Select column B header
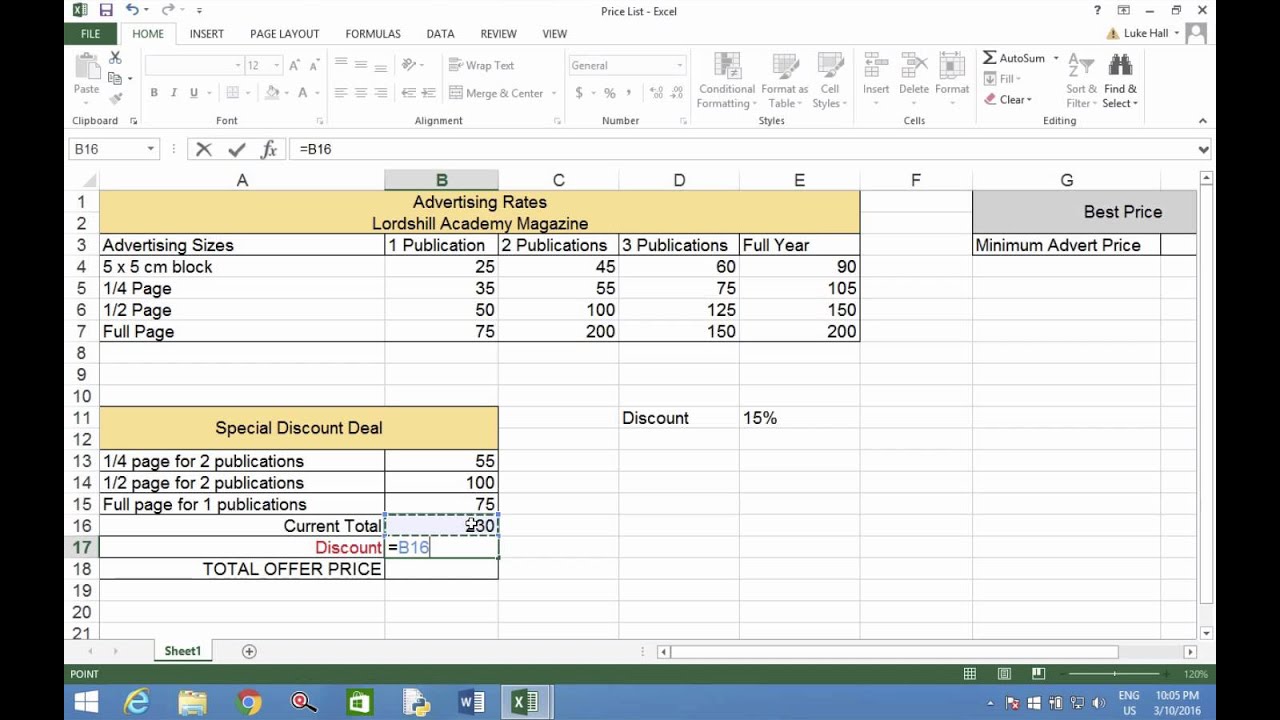The height and width of the screenshot is (720, 1280). click(441, 180)
